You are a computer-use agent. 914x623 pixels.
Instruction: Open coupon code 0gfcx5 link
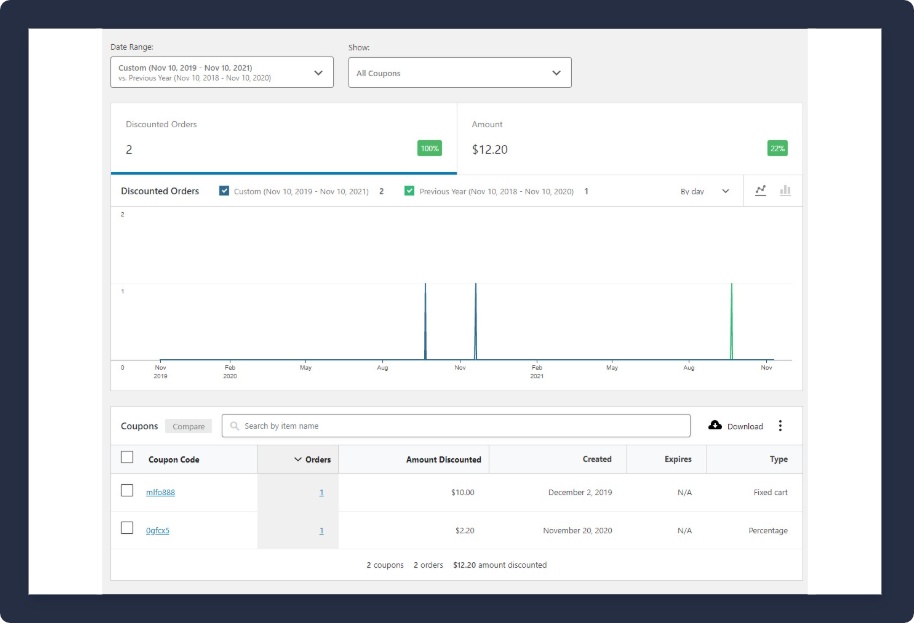point(157,530)
